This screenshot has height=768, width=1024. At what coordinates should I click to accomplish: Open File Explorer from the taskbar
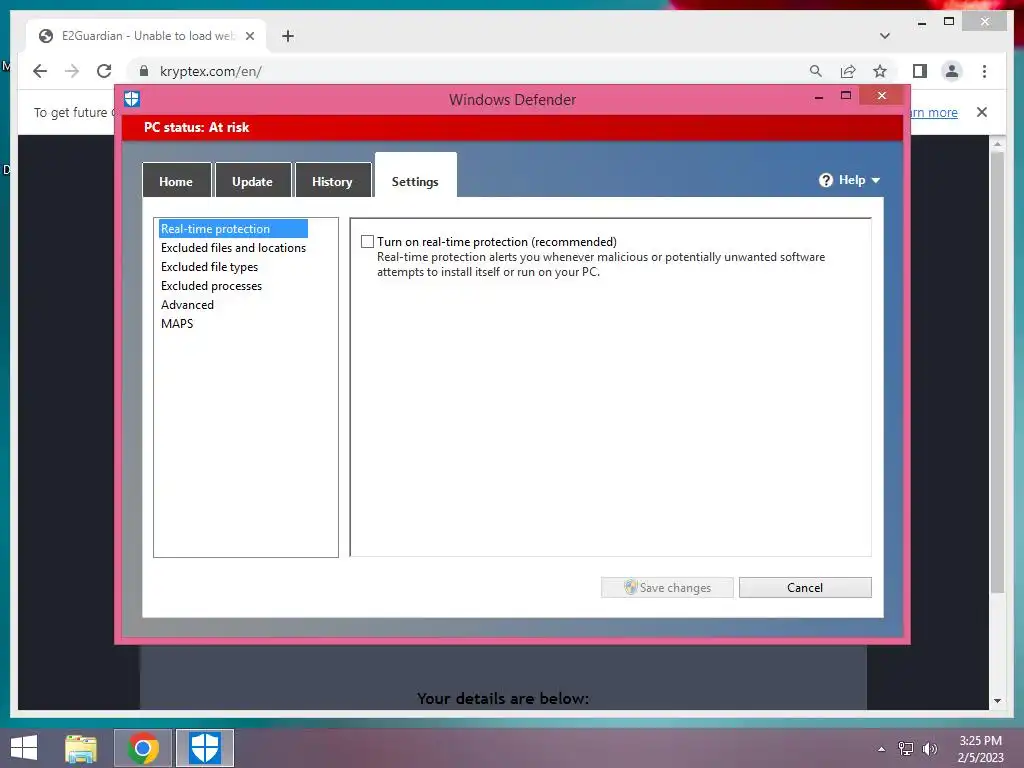81,748
